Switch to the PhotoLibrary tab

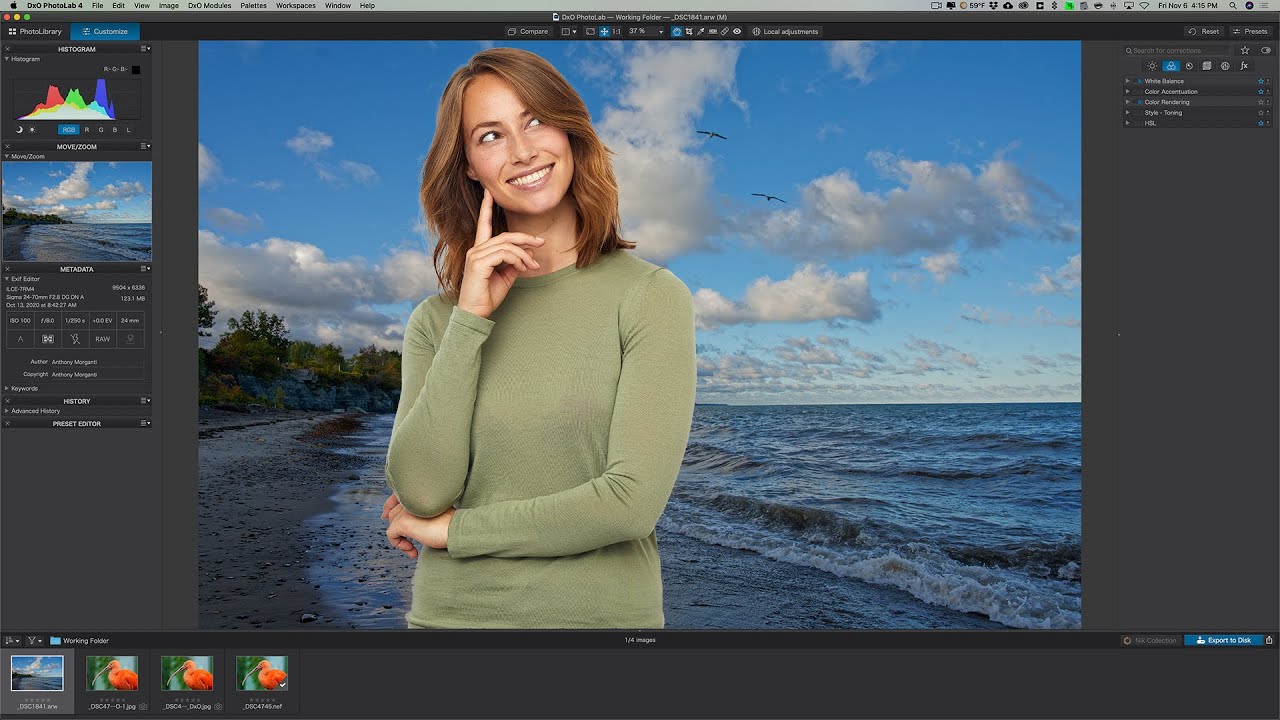point(35,31)
